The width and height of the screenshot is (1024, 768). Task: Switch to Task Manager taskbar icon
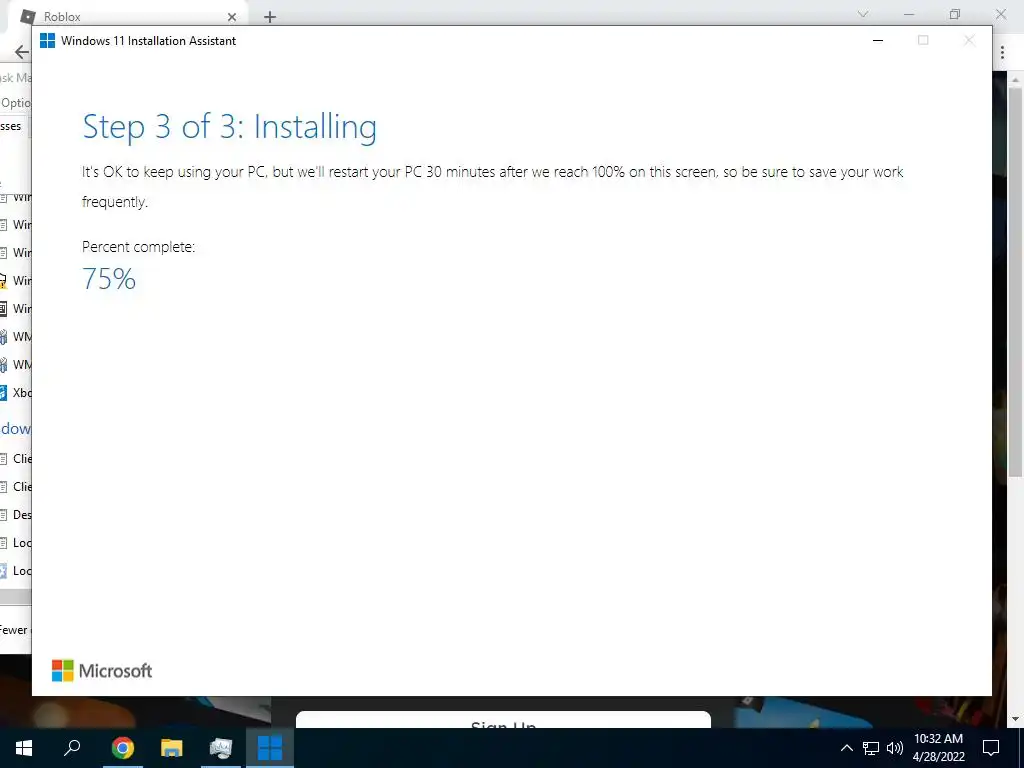click(x=221, y=748)
